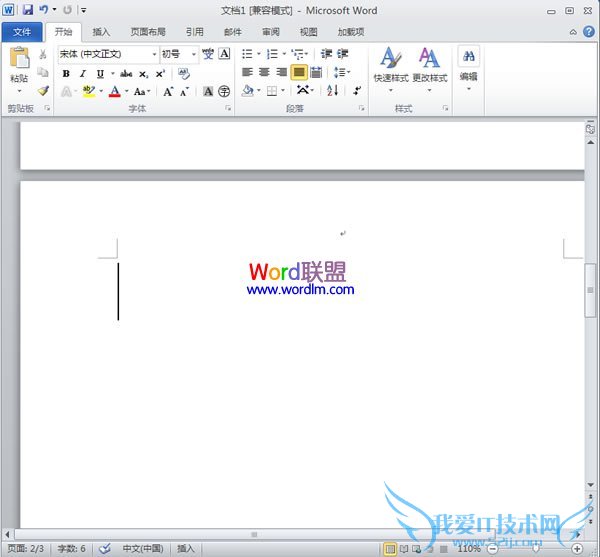Viewport: 600px width, 557px height.
Task: Click the zoom in plus button
Action: click(577, 549)
